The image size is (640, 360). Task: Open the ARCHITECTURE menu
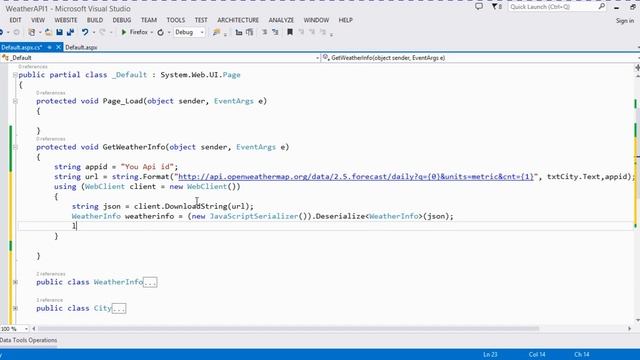click(238, 20)
